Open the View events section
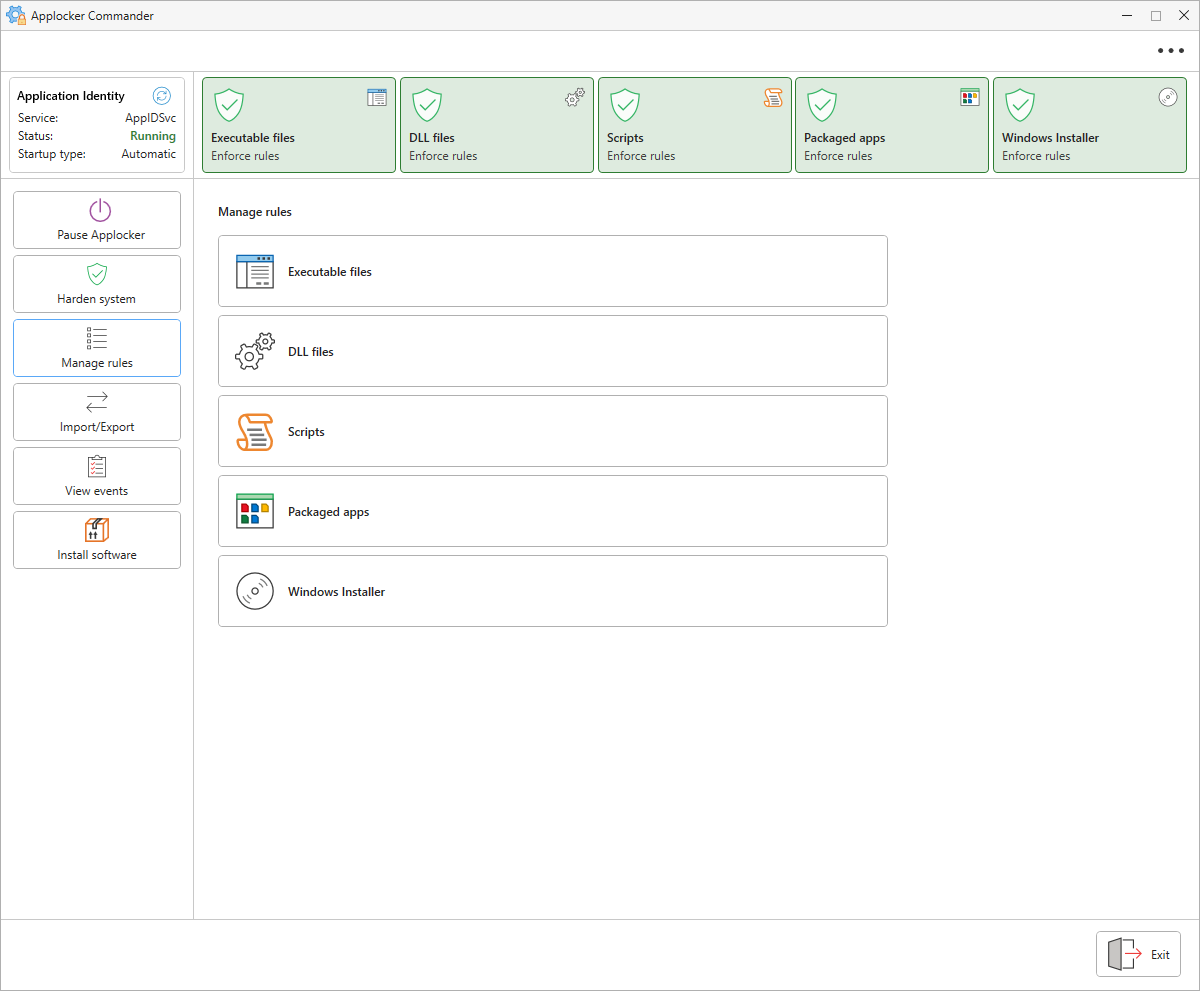 click(97, 476)
